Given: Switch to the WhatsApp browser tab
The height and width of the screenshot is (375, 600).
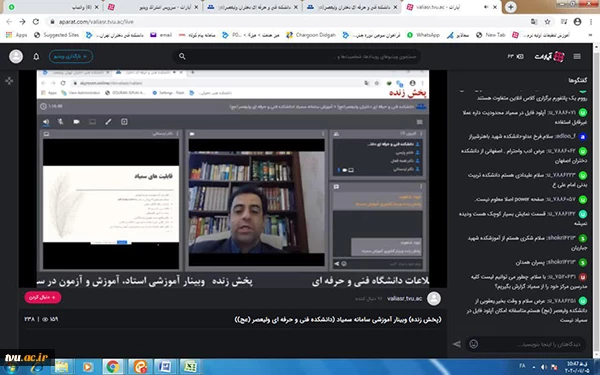Looking at the screenshot, I should [54, 7].
